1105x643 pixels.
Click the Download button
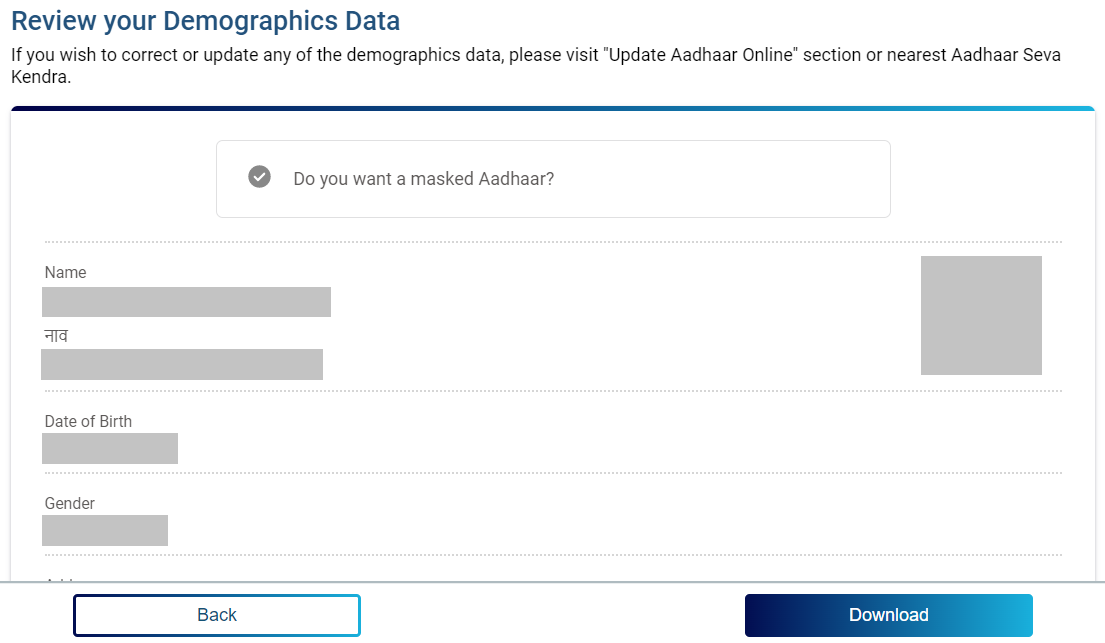888,615
